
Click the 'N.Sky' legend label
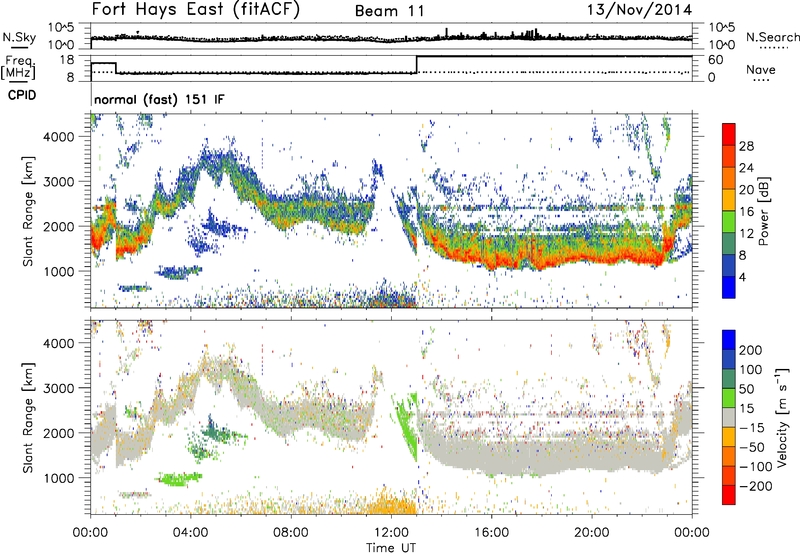click(x=19, y=37)
